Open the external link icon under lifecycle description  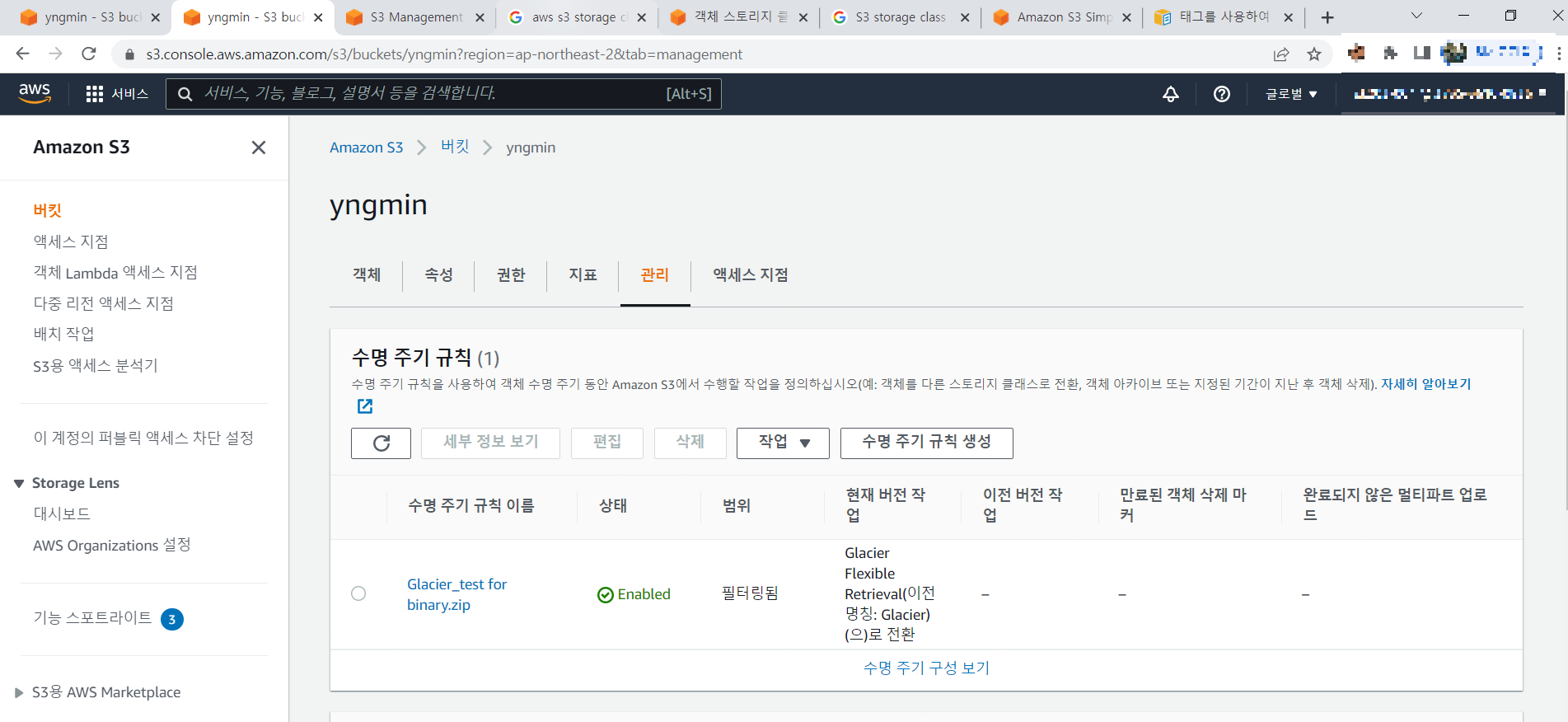pyautogui.click(x=365, y=406)
